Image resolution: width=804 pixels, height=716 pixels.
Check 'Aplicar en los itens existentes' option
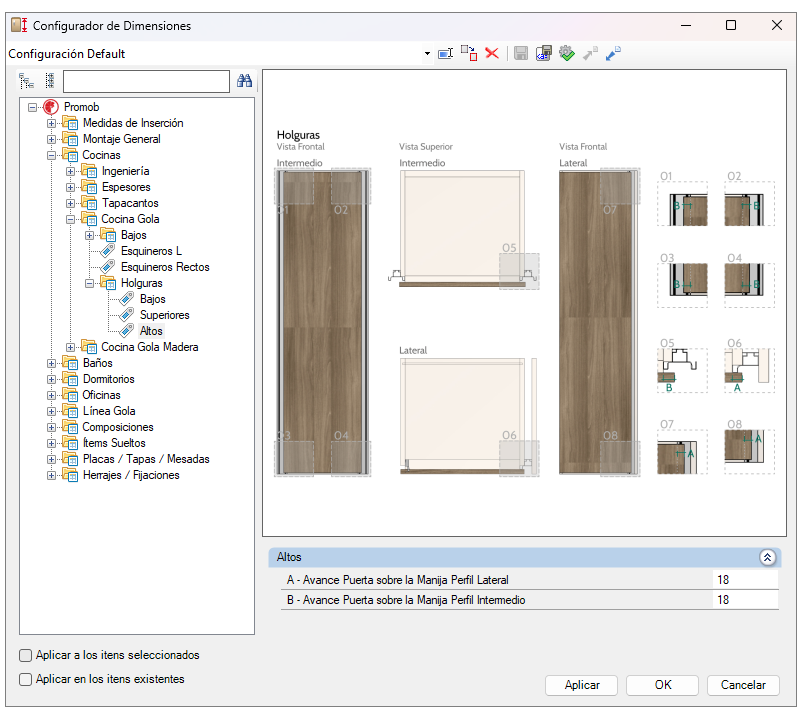(26, 680)
